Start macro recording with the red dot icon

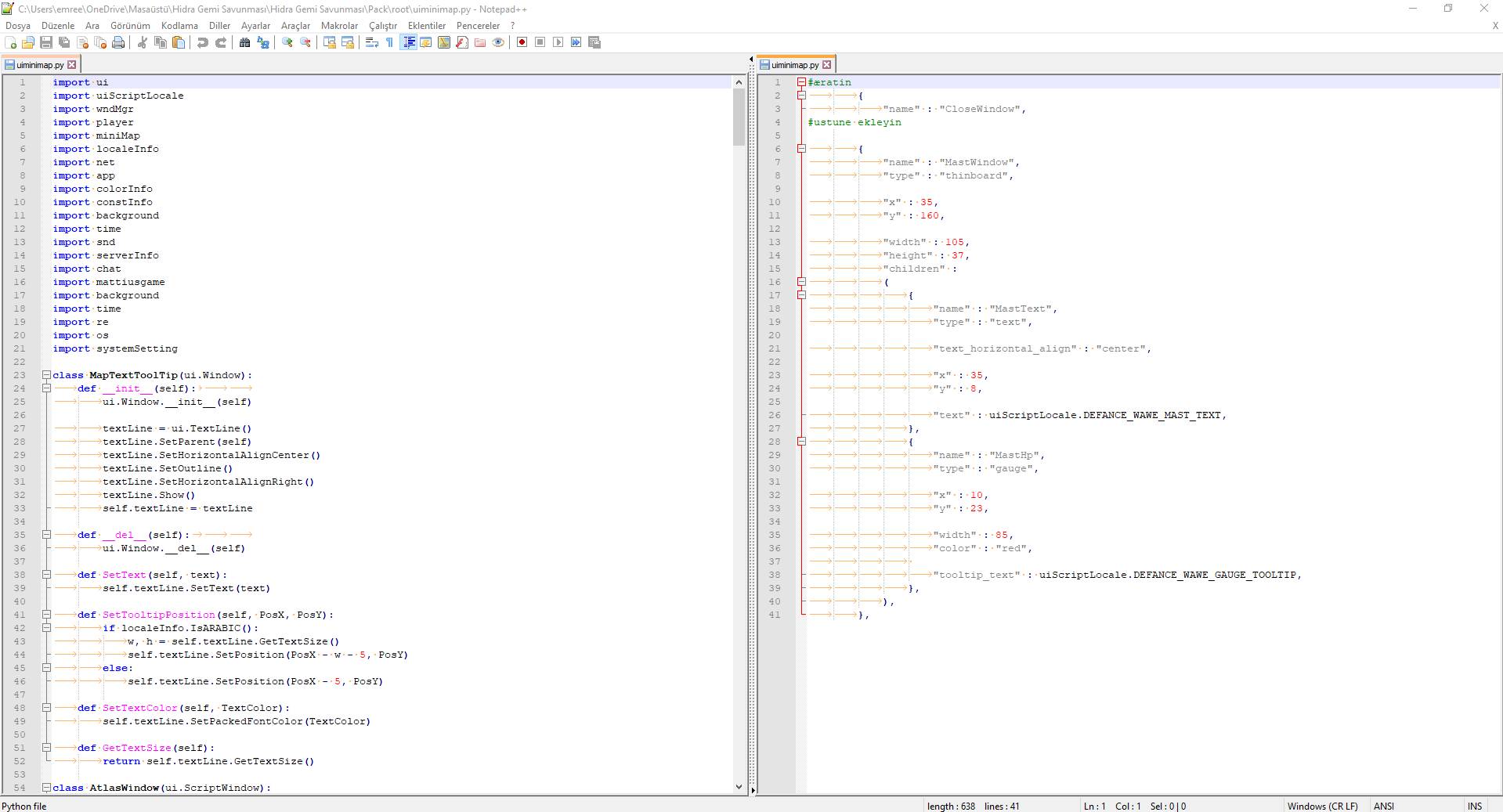point(522,42)
